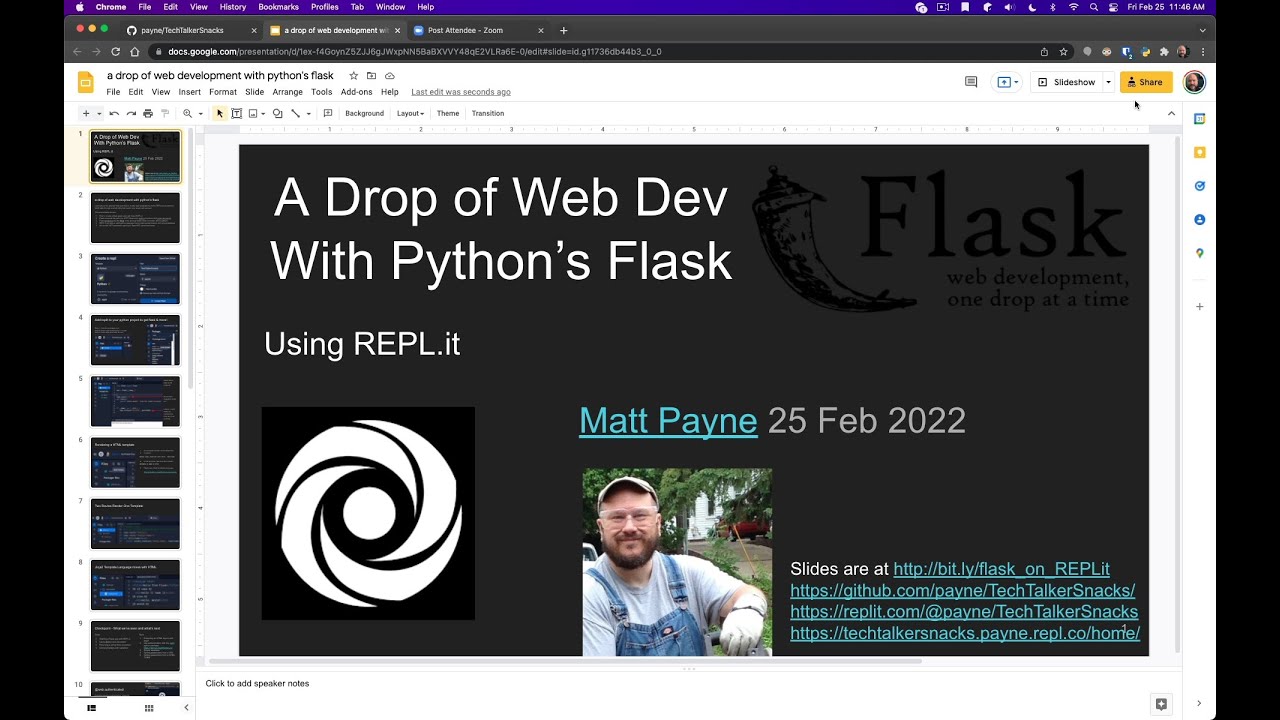Select the Text box tool
This screenshot has height=720, width=1280.
237,113
